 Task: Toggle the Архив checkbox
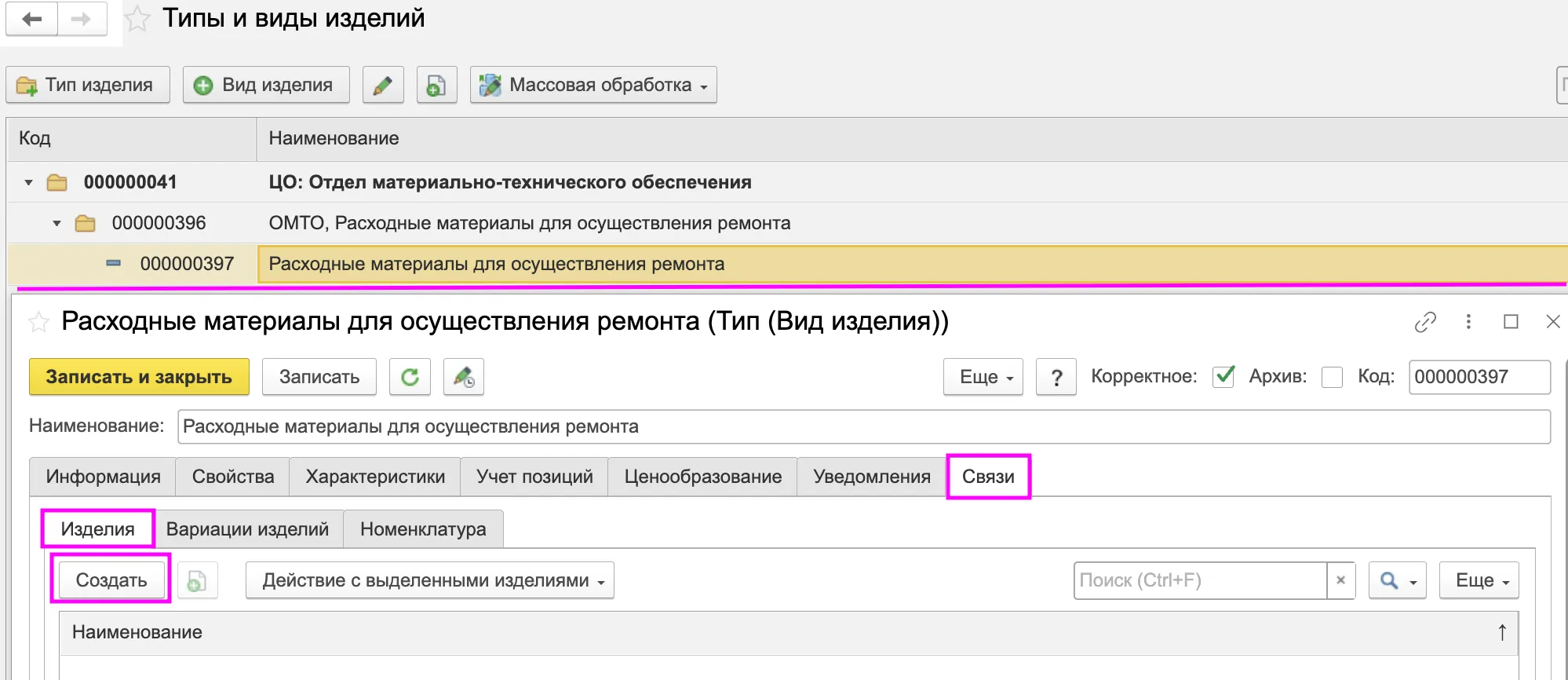1332,377
